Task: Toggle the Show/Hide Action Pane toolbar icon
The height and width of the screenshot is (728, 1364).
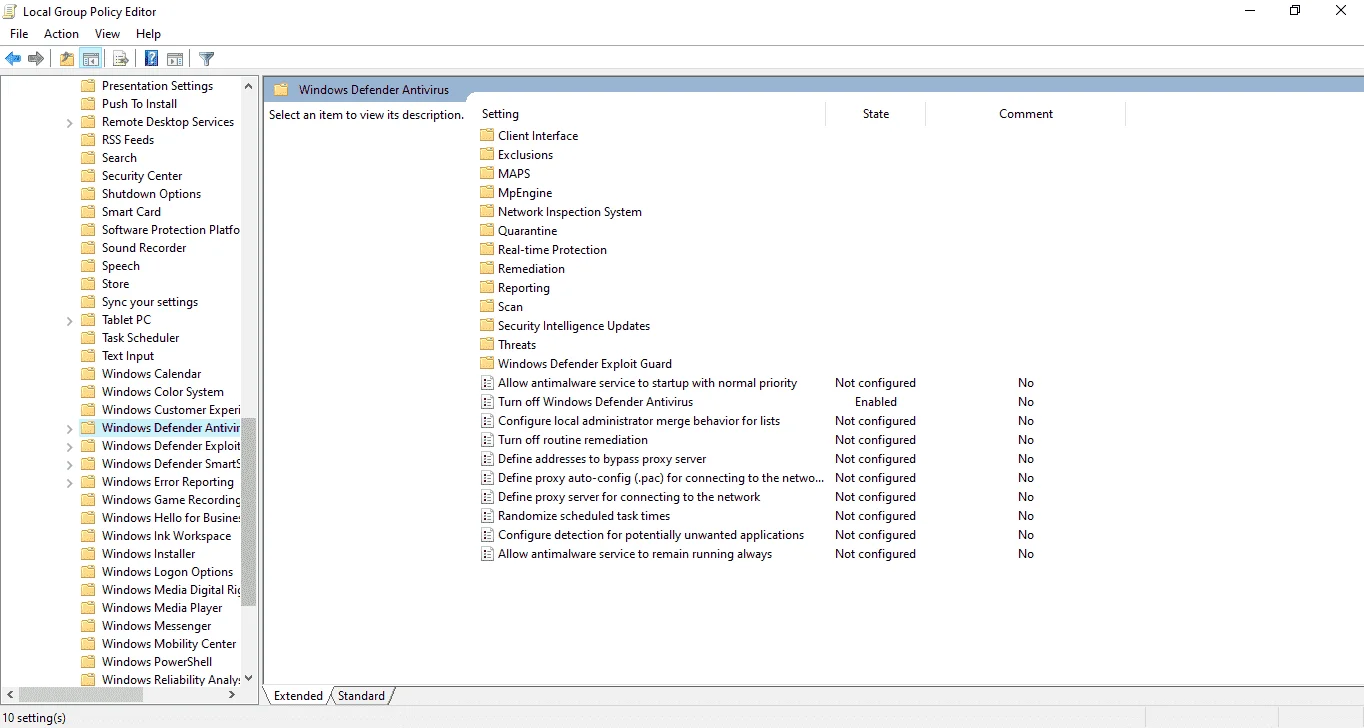Action: coord(175,59)
